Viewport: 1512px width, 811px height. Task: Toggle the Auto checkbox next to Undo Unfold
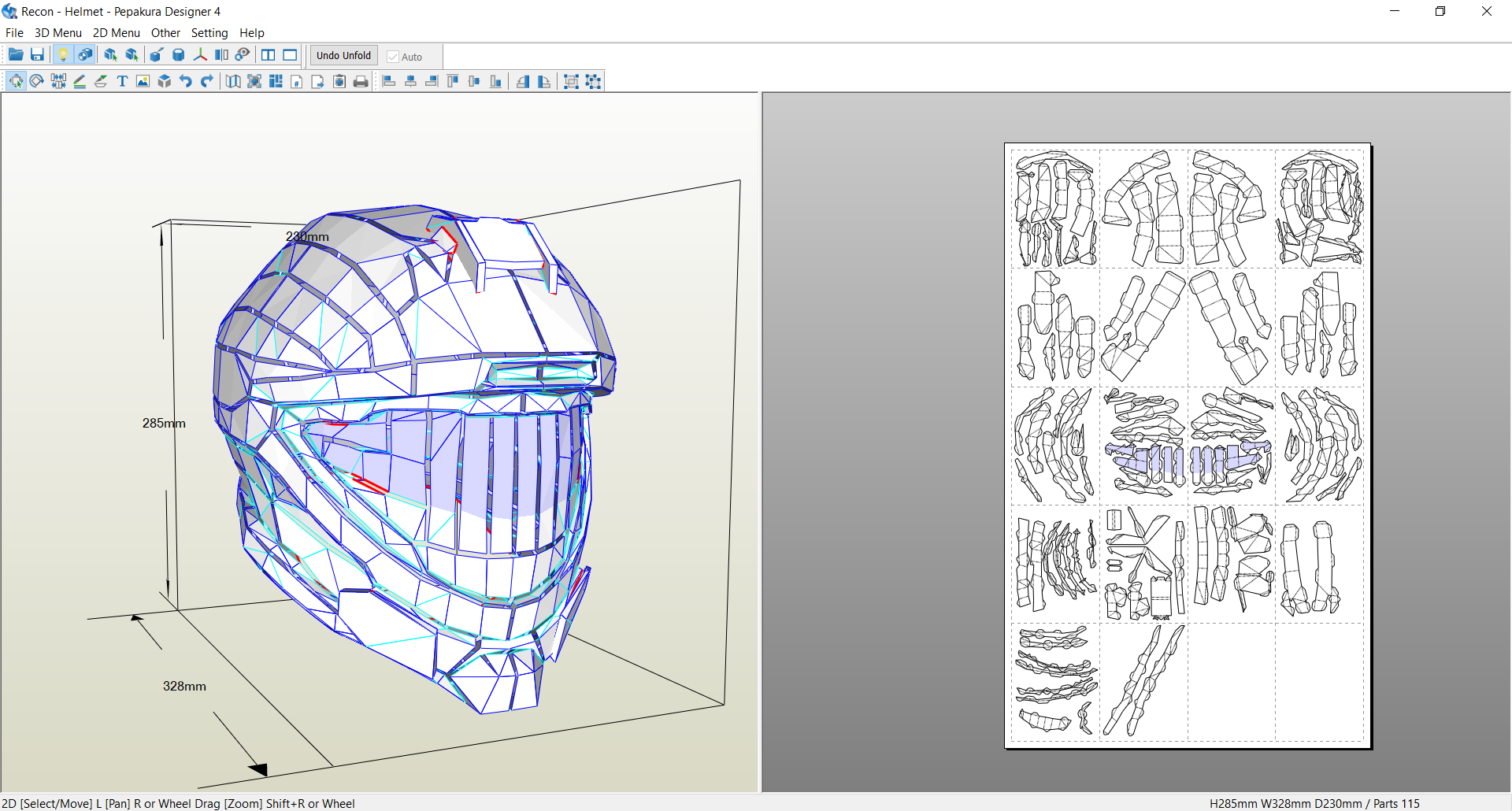coord(393,57)
